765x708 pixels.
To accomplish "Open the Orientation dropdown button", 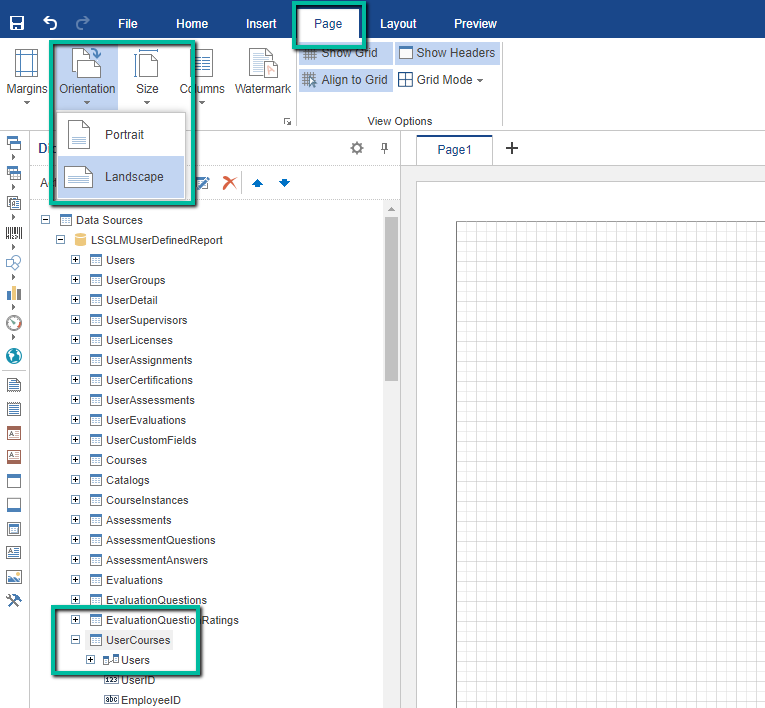I will (87, 77).
